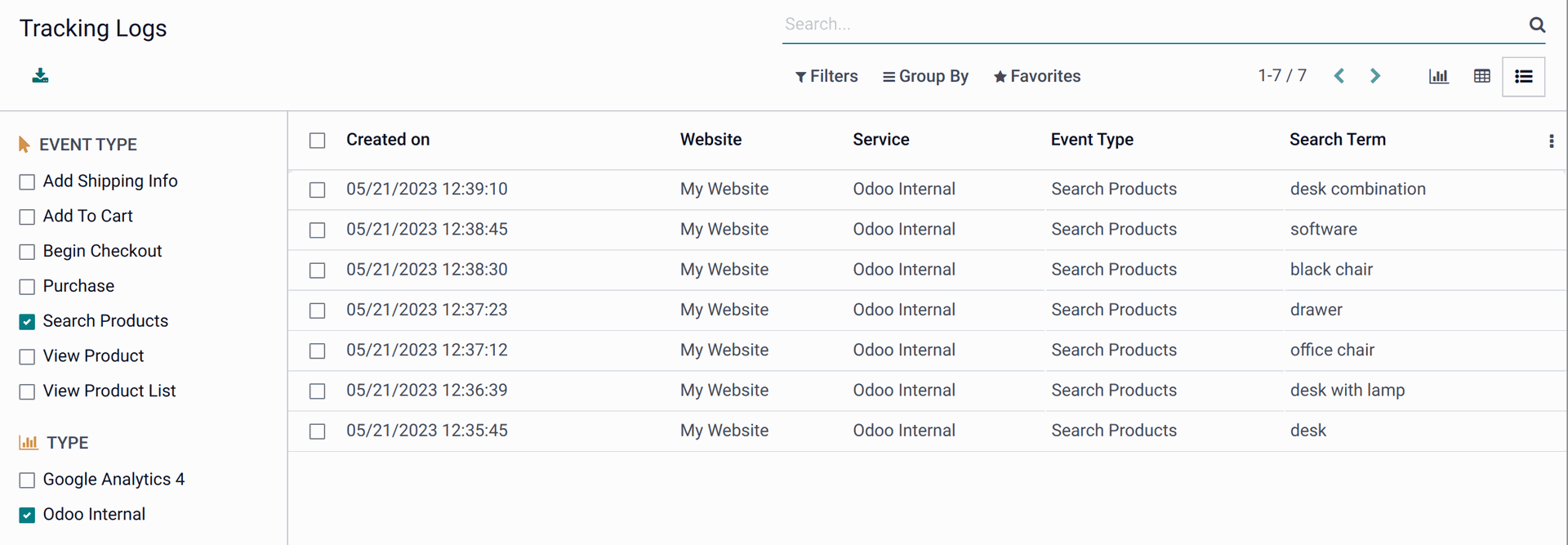Go to the next page of records
This screenshot has height=545, width=1568.
pyautogui.click(x=1375, y=76)
